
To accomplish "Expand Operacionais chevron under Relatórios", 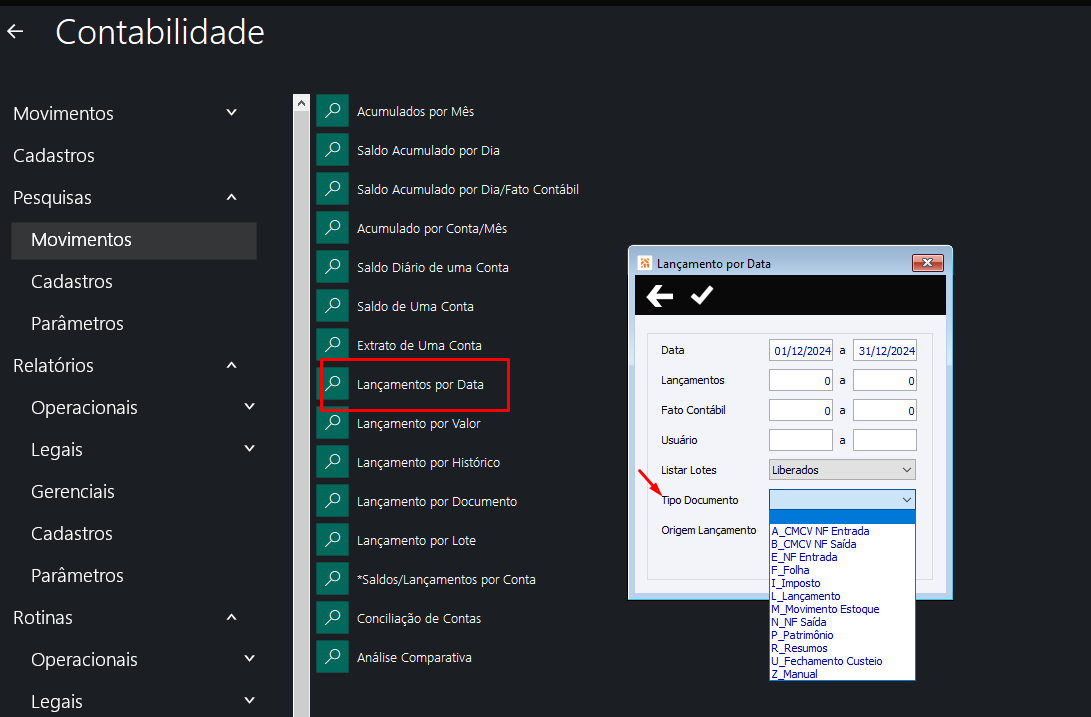I will [250, 407].
